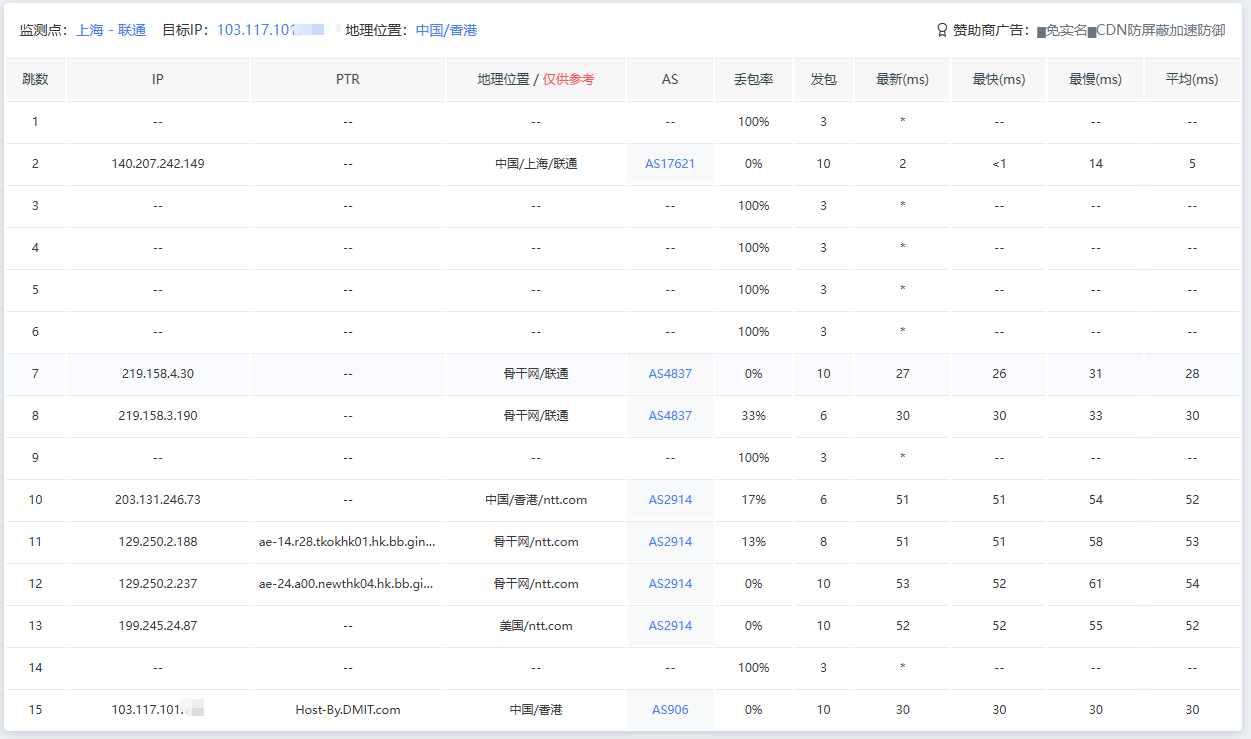Open the 中国/香港 location link in header
Screen dimensions: 1251x739
click(447, 30)
